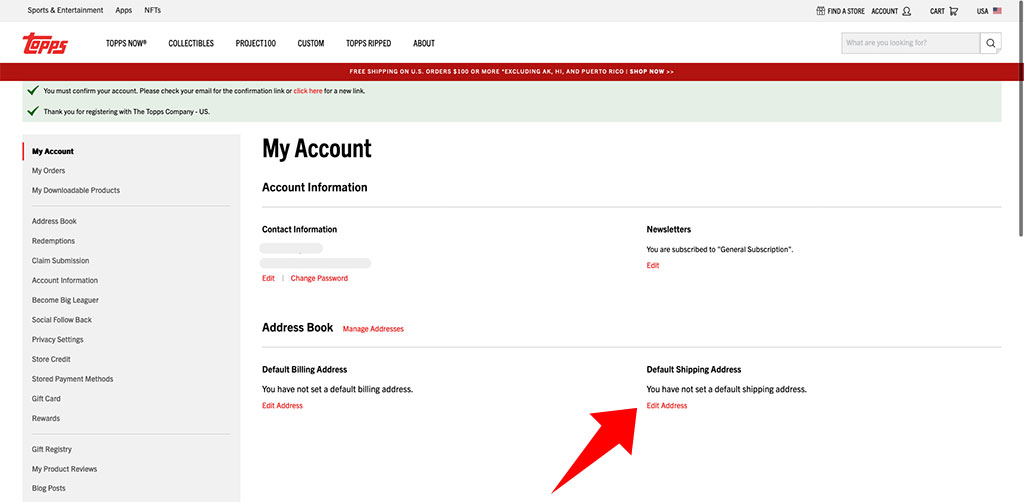The image size is (1024, 502).
Task: Click SHOP NOW in red banner
Action: click(651, 72)
